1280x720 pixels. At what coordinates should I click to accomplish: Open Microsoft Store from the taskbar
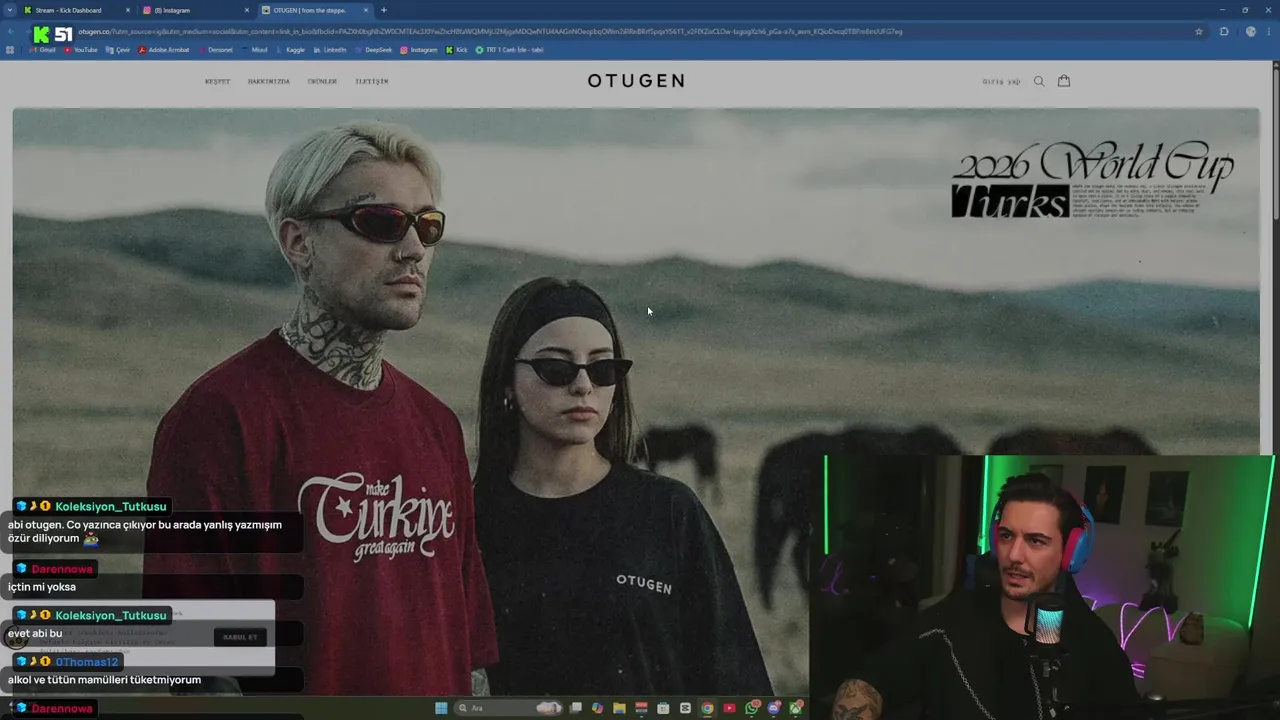[x=663, y=708]
